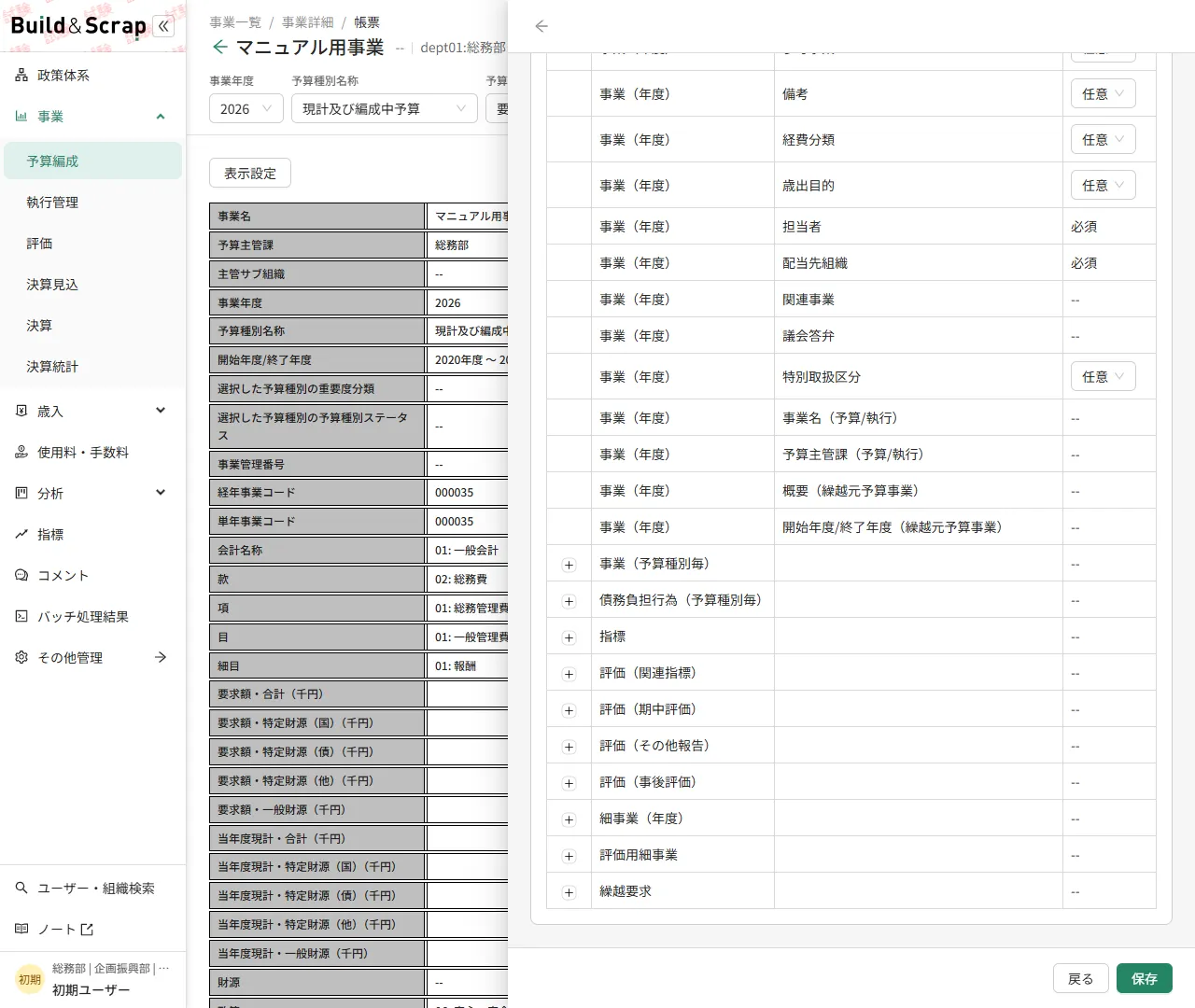The width and height of the screenshot is (1195, 1008).
Task: Select 執行管理 in sidebar
Action: coord(92,203)
